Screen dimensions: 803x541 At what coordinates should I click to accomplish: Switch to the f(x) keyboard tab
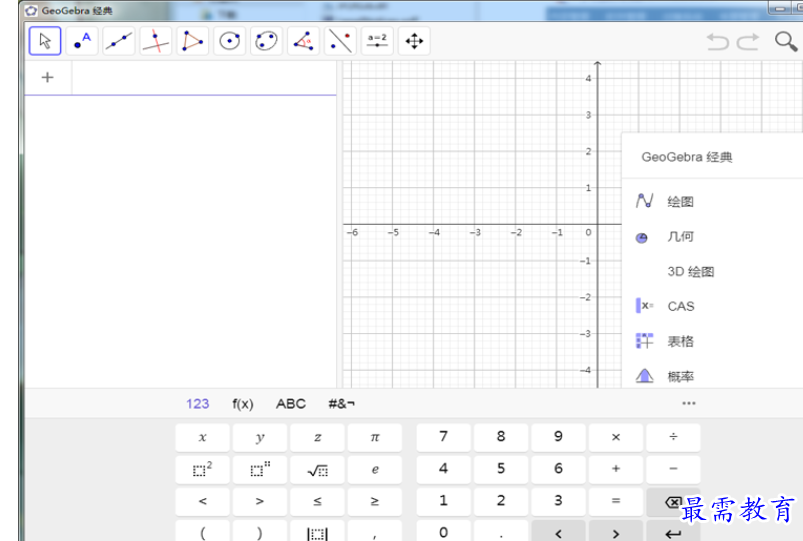(x=243, y=404)
